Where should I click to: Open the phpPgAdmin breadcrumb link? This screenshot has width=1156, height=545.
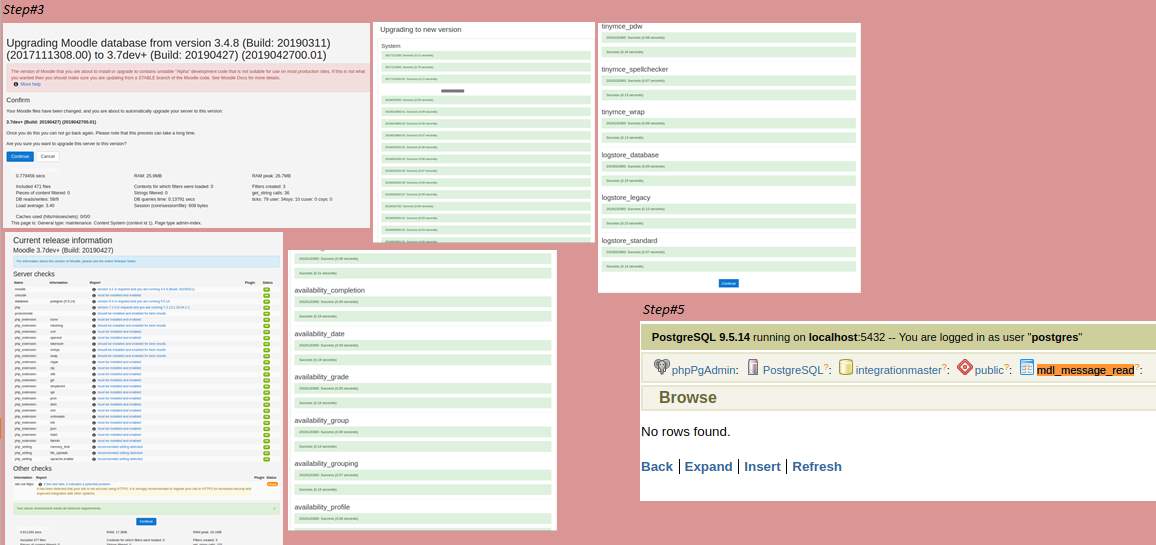tap(703, 370)
